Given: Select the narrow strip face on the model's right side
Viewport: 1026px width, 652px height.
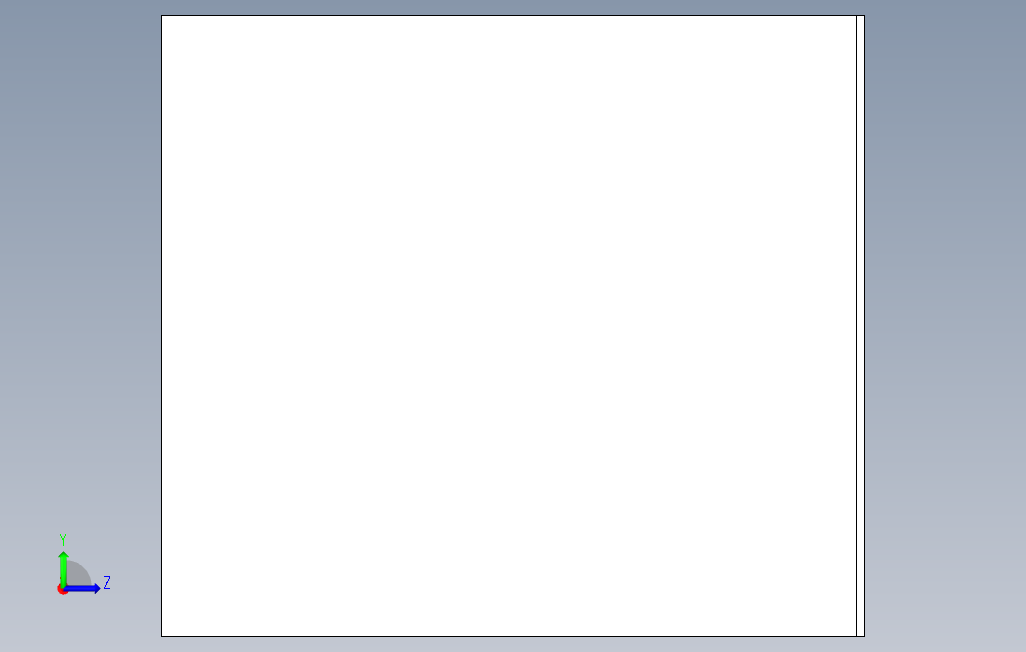Looking at the screenshot, I should pyautogui.click(x=860, y=326).
